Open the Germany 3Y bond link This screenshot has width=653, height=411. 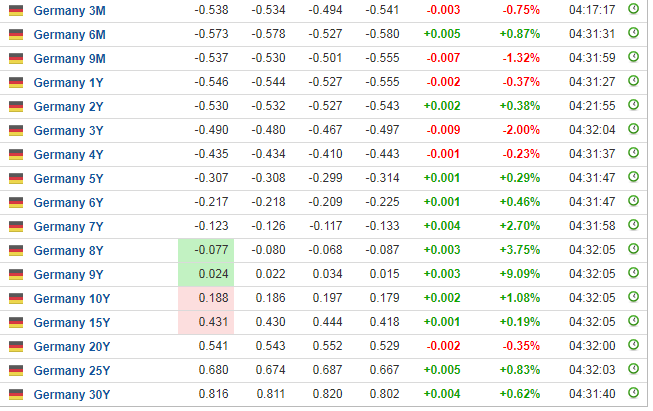coord(68,131)
